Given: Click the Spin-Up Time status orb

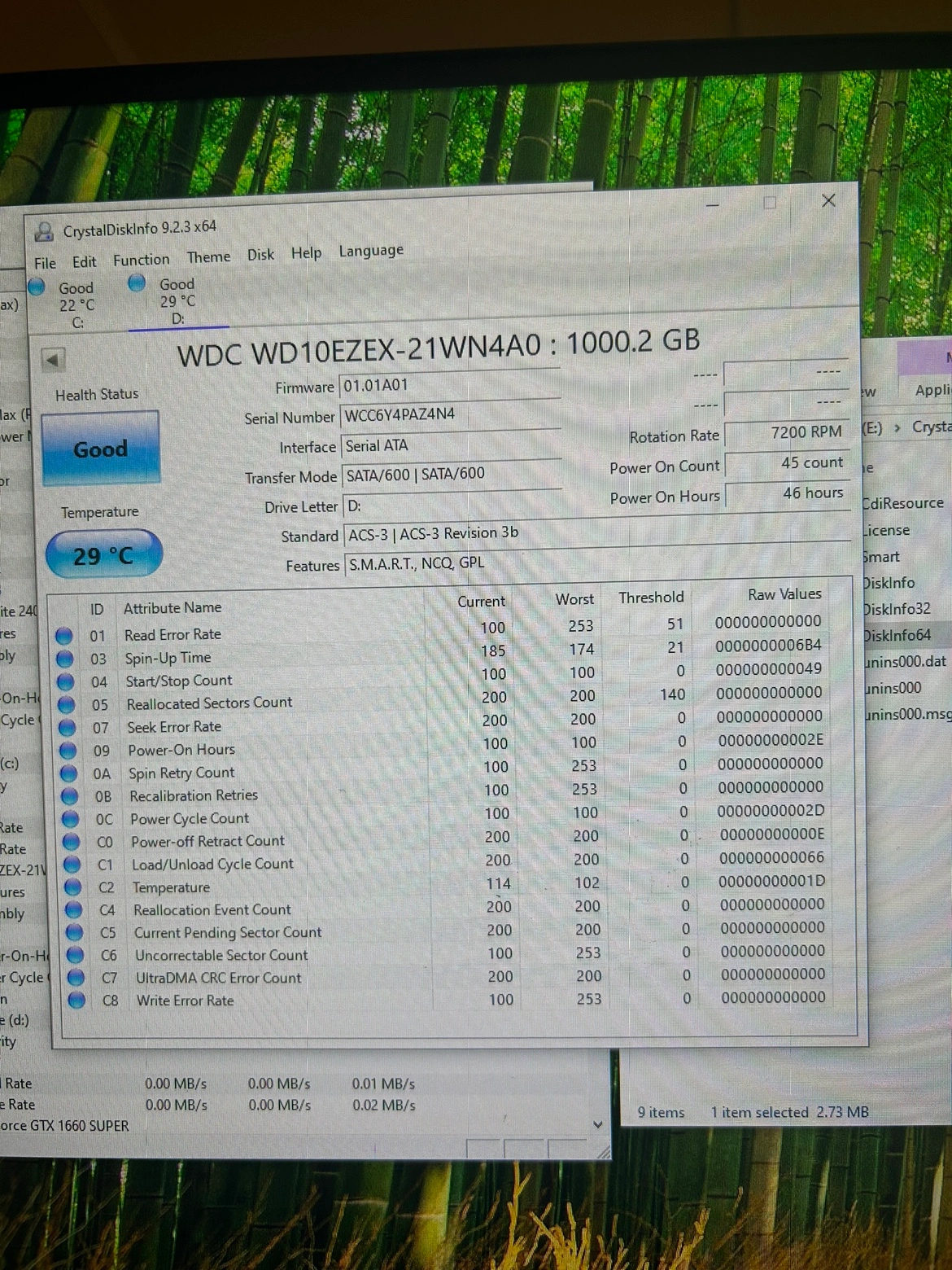Looking at the screenshot, I should click(x=65, y=659).
